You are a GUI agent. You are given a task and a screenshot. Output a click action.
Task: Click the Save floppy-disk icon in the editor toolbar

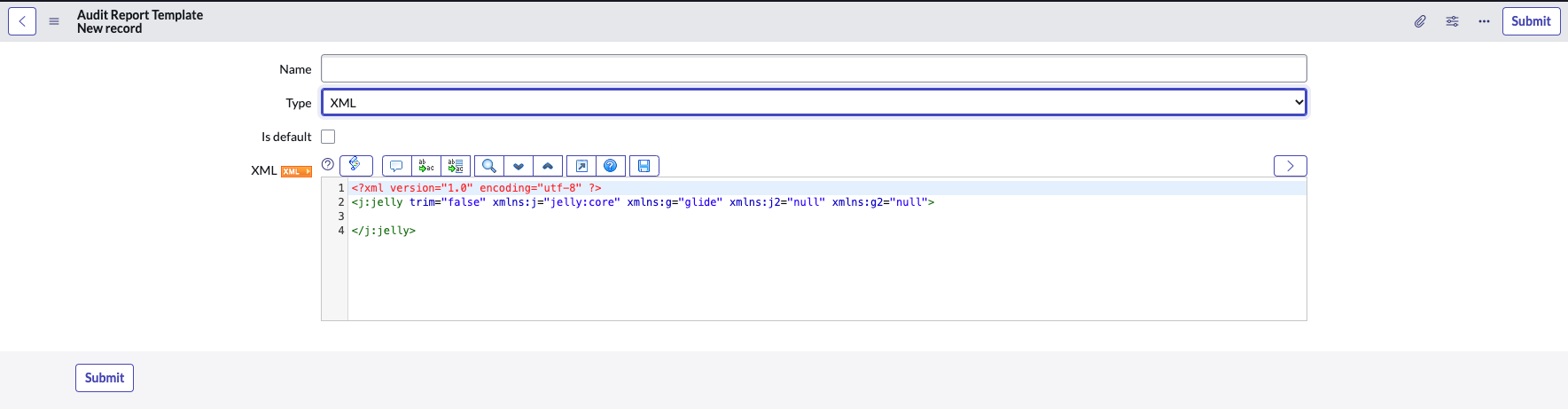click(x=644, y=166)
